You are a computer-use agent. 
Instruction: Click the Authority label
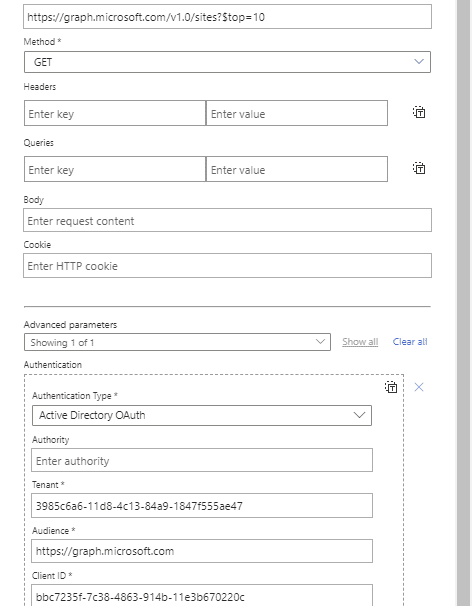tap(51, 440)
